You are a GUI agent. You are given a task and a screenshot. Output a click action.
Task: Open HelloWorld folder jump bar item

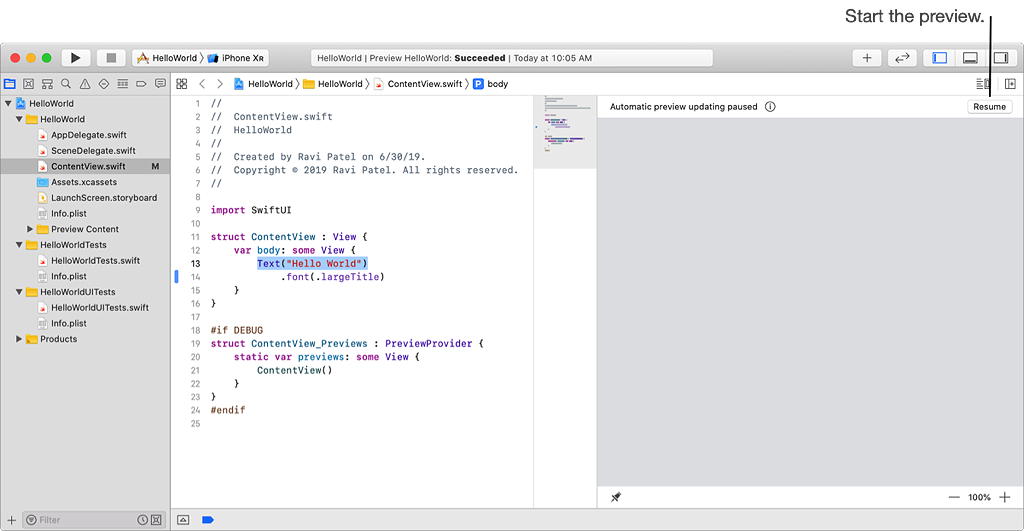click(x=332, y=84)
